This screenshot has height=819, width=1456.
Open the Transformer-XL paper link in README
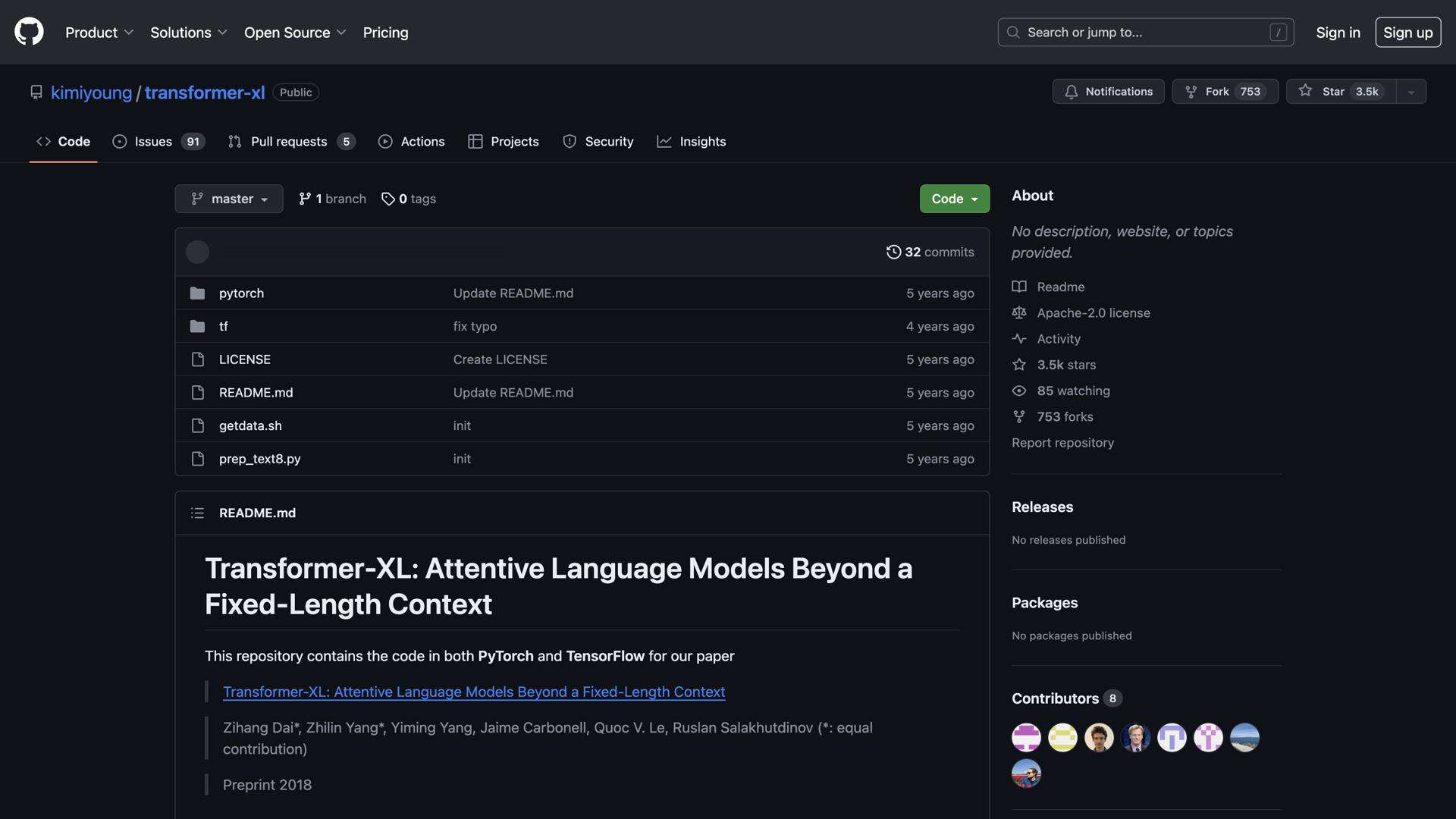point(473,692)
